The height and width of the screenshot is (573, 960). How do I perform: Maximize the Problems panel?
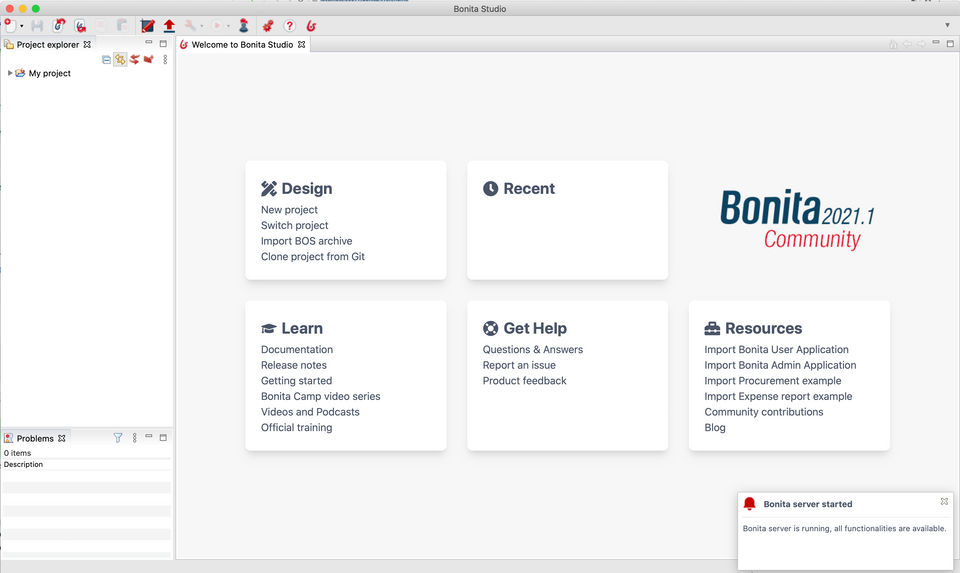click(163, 437)
